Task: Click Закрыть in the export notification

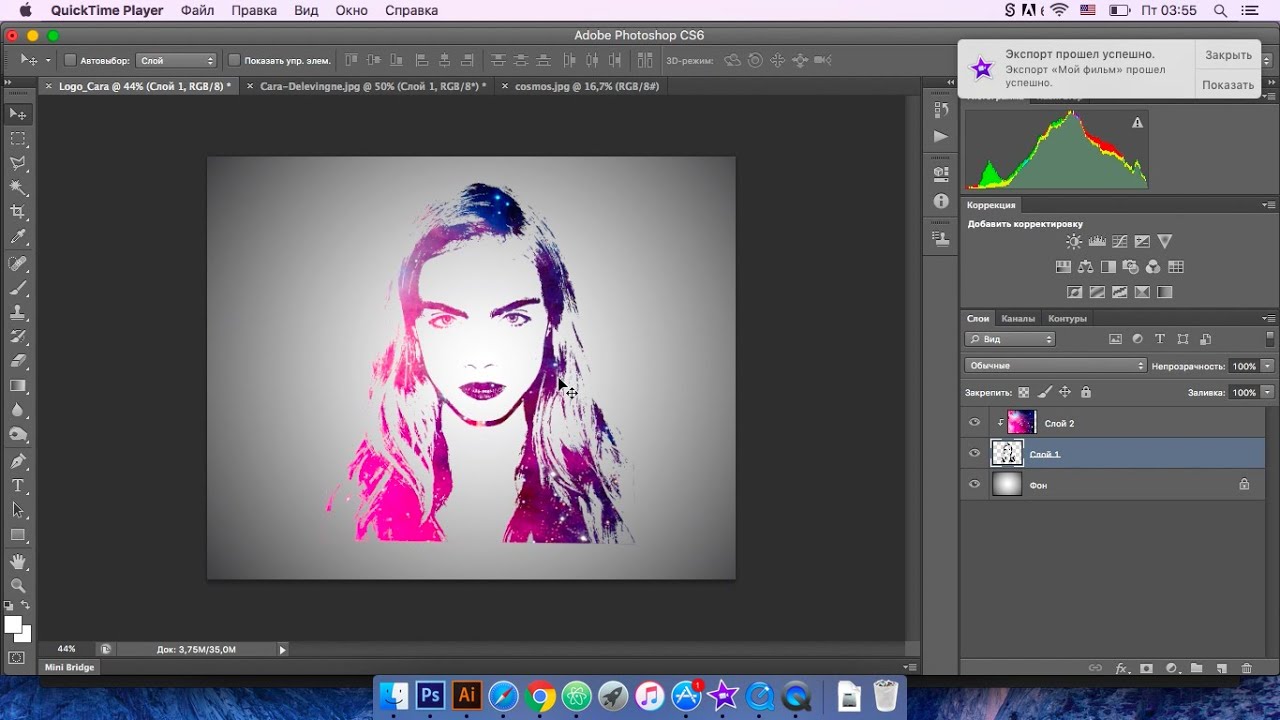Action: tap(1228, 55)
